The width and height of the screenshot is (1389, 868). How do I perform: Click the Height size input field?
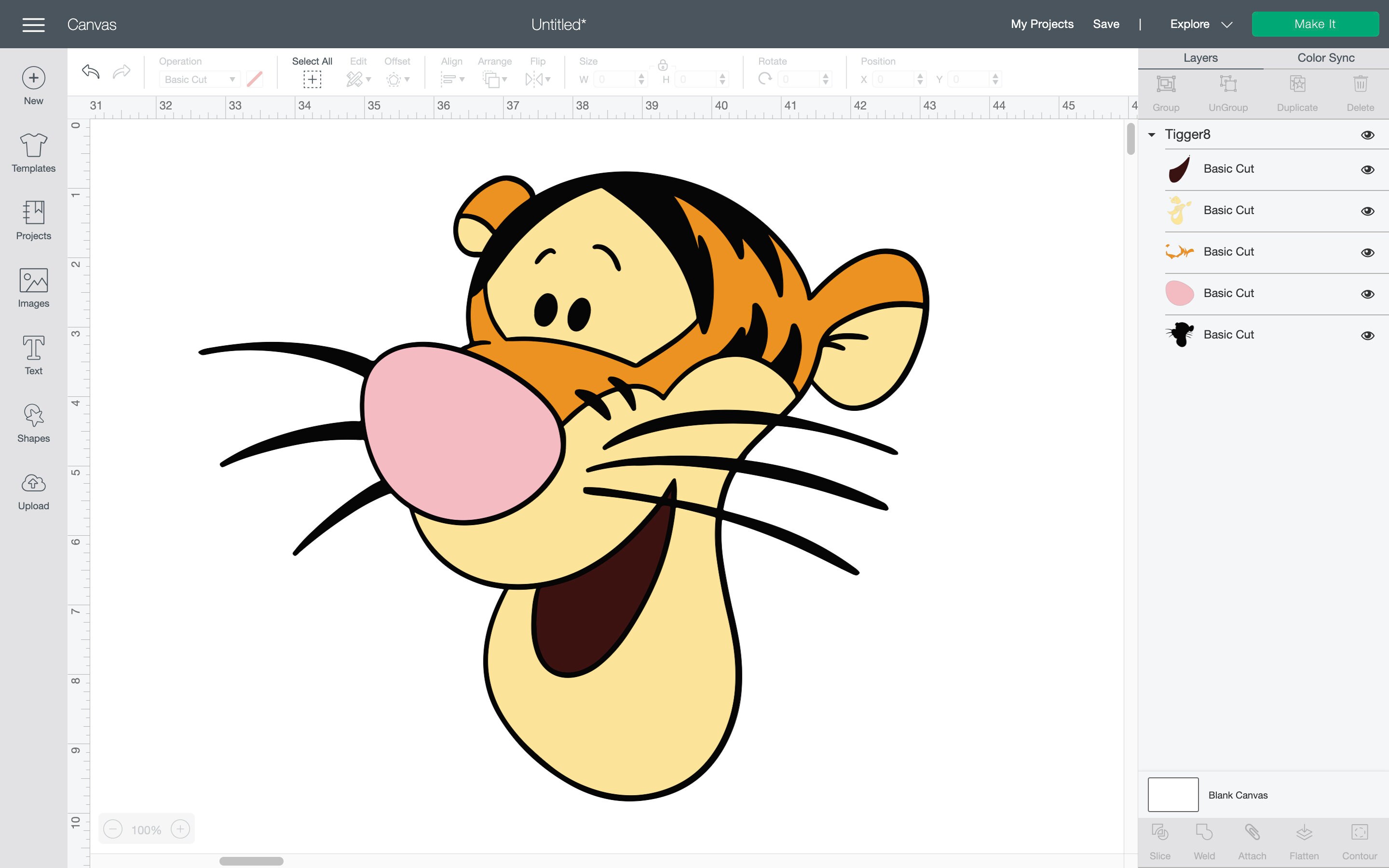tap(696, 79)
